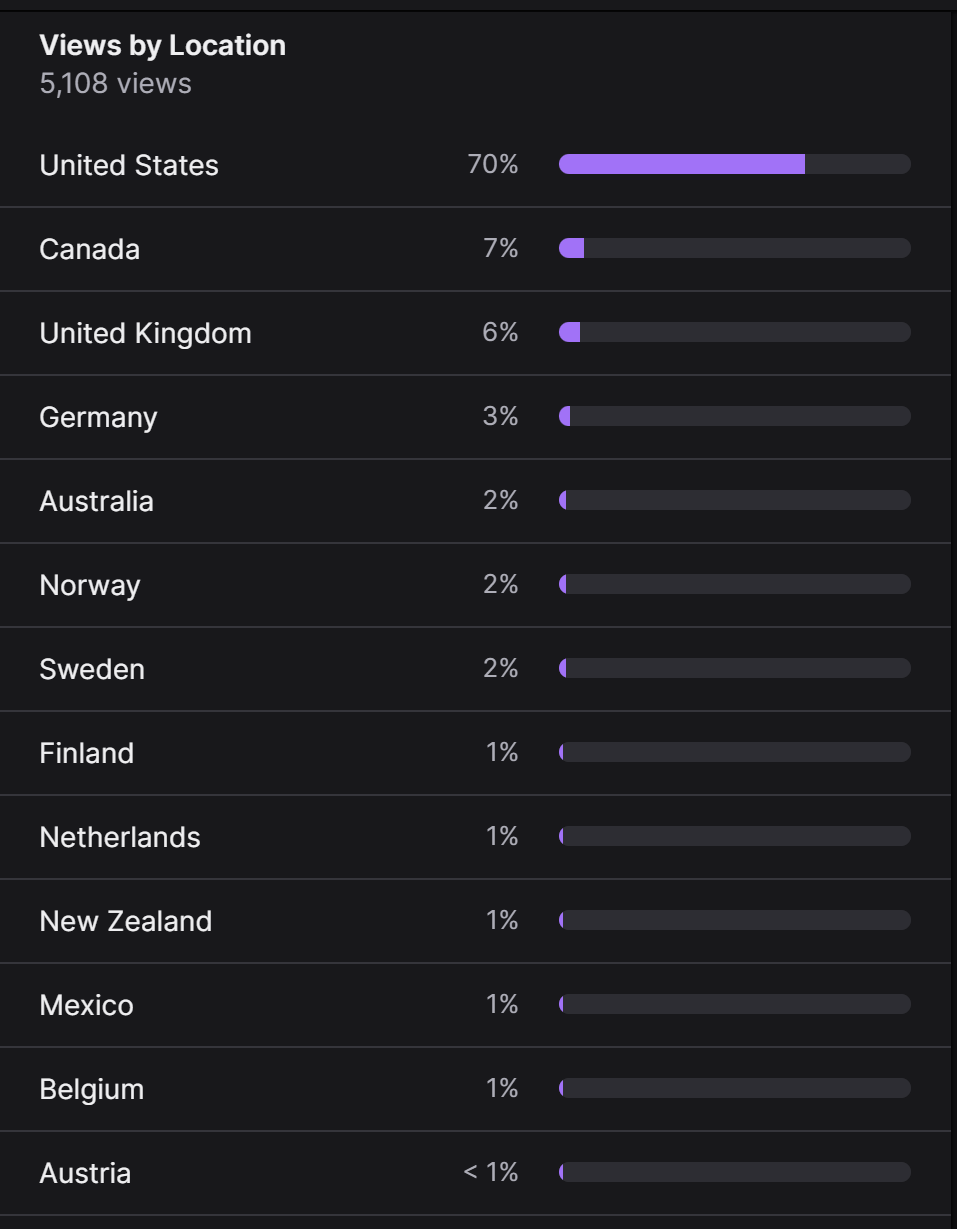Select the Canada row label
The image size is (957, 1229).
click(89, 249)
